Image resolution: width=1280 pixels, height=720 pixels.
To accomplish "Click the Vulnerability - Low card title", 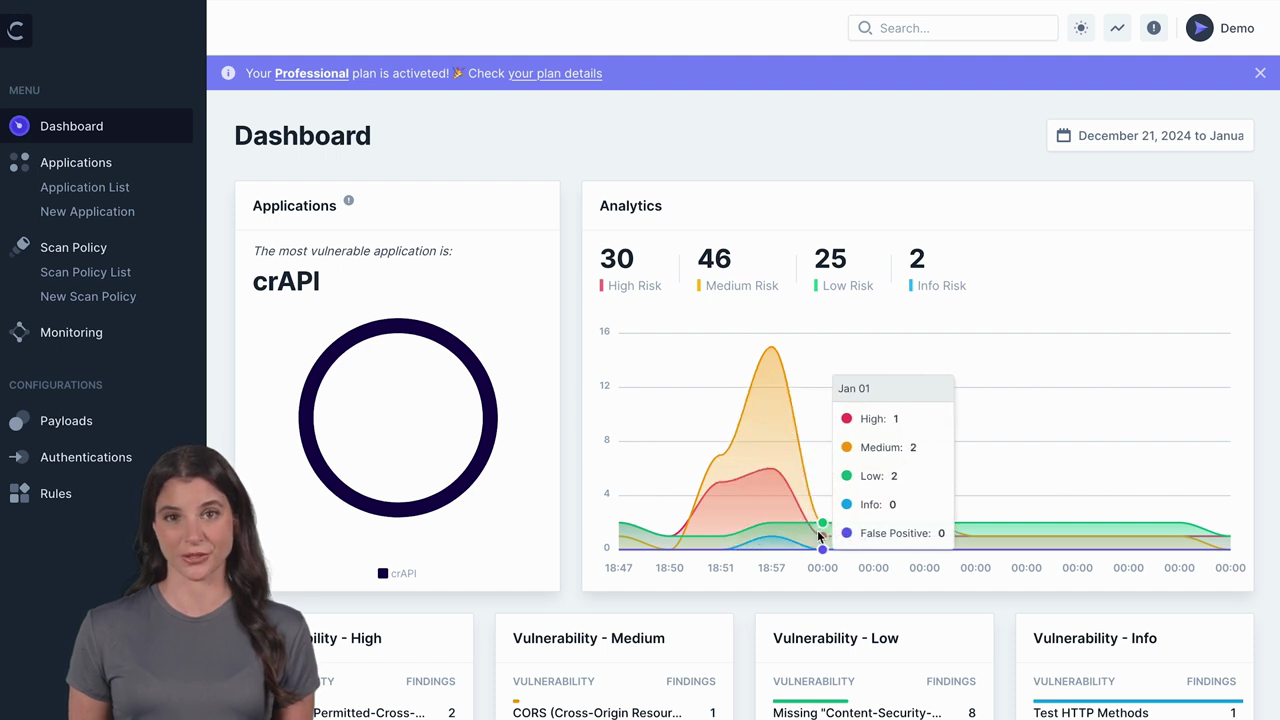I will 836,638.
